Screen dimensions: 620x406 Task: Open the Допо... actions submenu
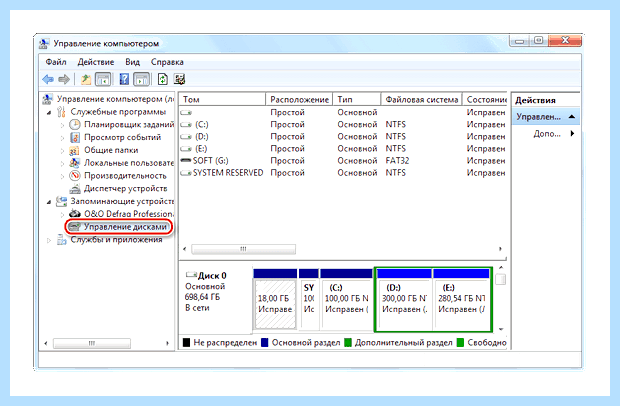click(x=554, y=134)
